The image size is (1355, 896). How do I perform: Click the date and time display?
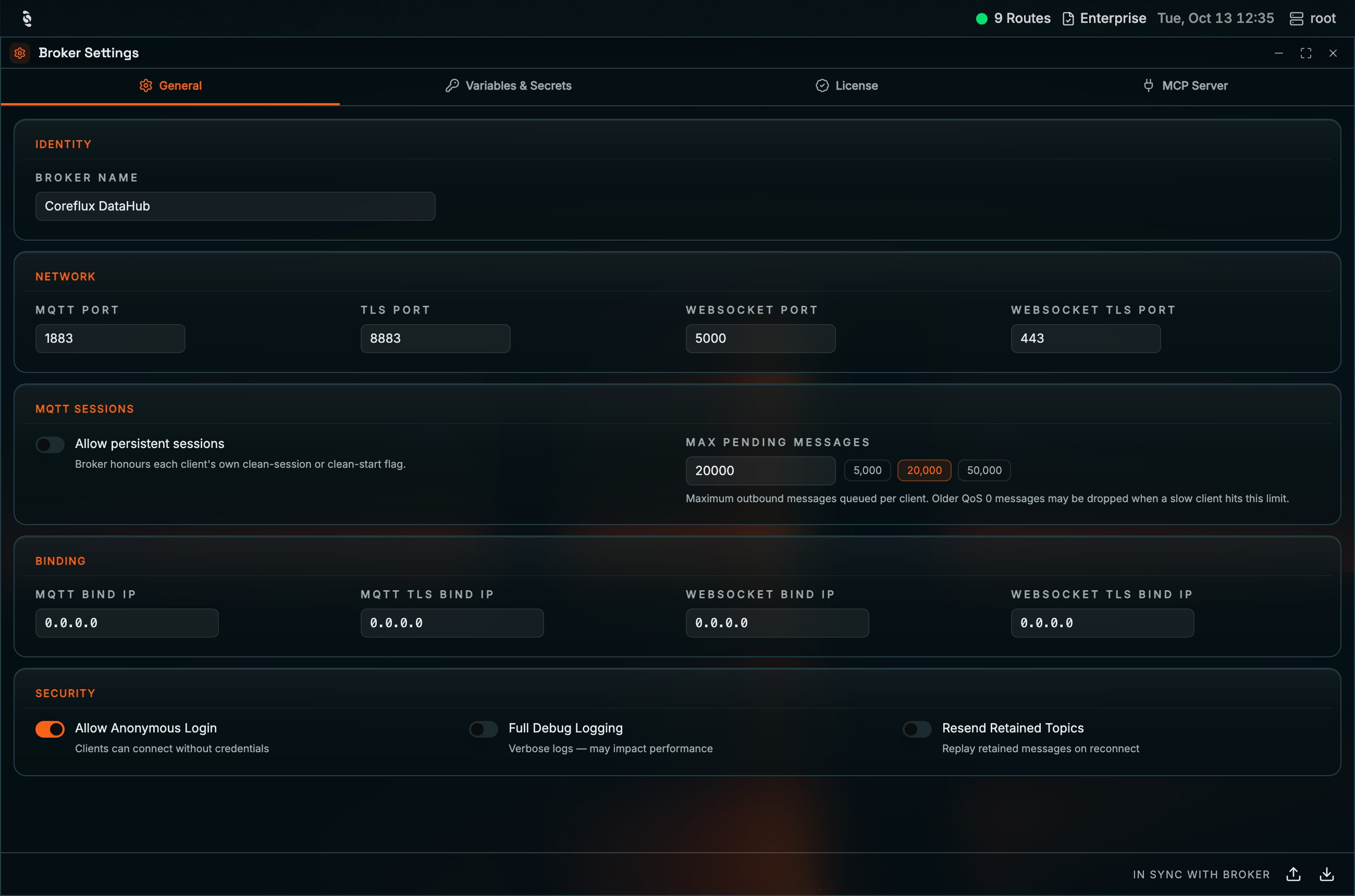[x=1215, y=19]
